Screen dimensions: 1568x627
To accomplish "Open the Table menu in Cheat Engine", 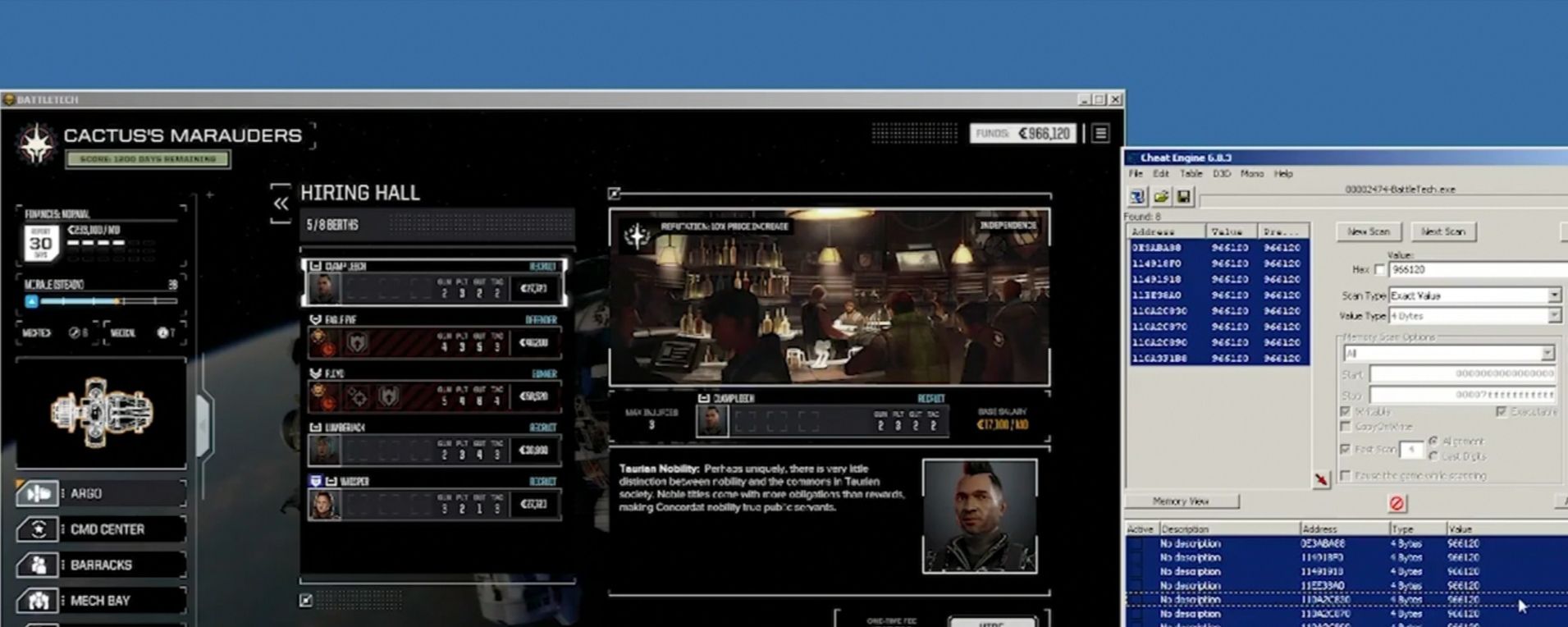I will tap(1191, 174).
